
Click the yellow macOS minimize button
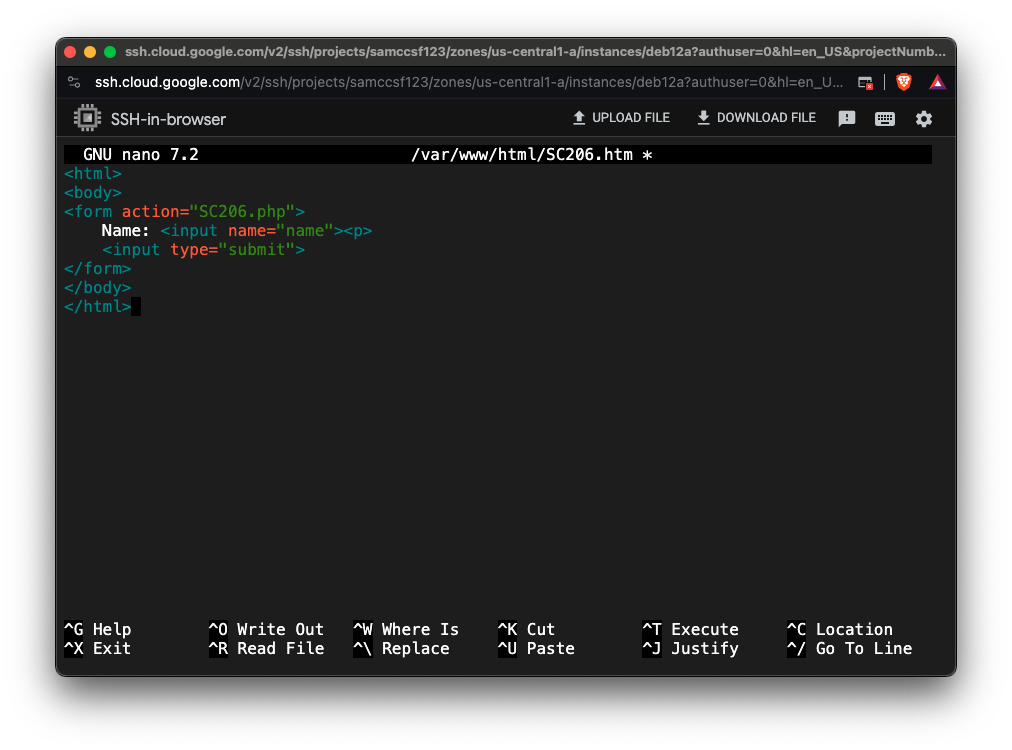[90, 52]
